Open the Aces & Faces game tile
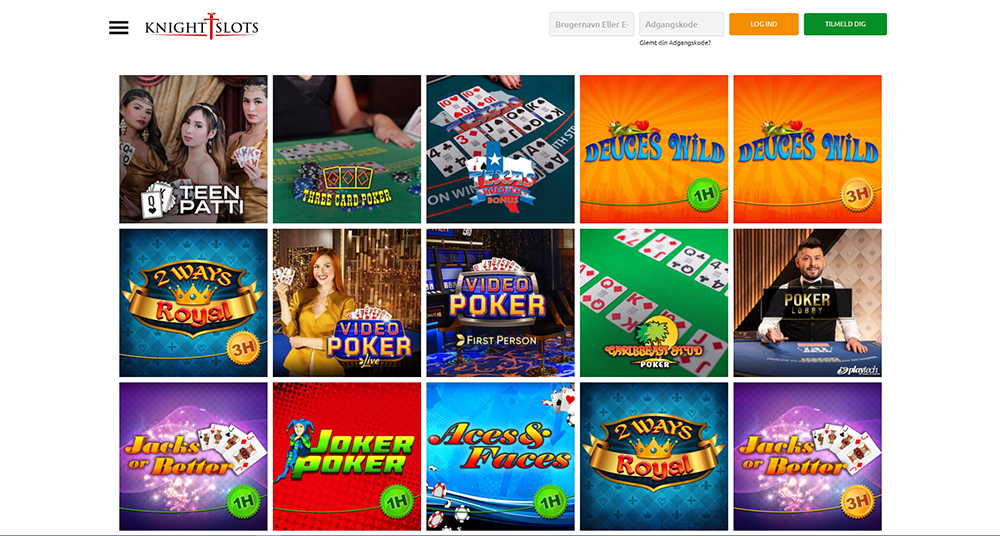Screen dimensions: 1000x536 [x=501, y=457]
